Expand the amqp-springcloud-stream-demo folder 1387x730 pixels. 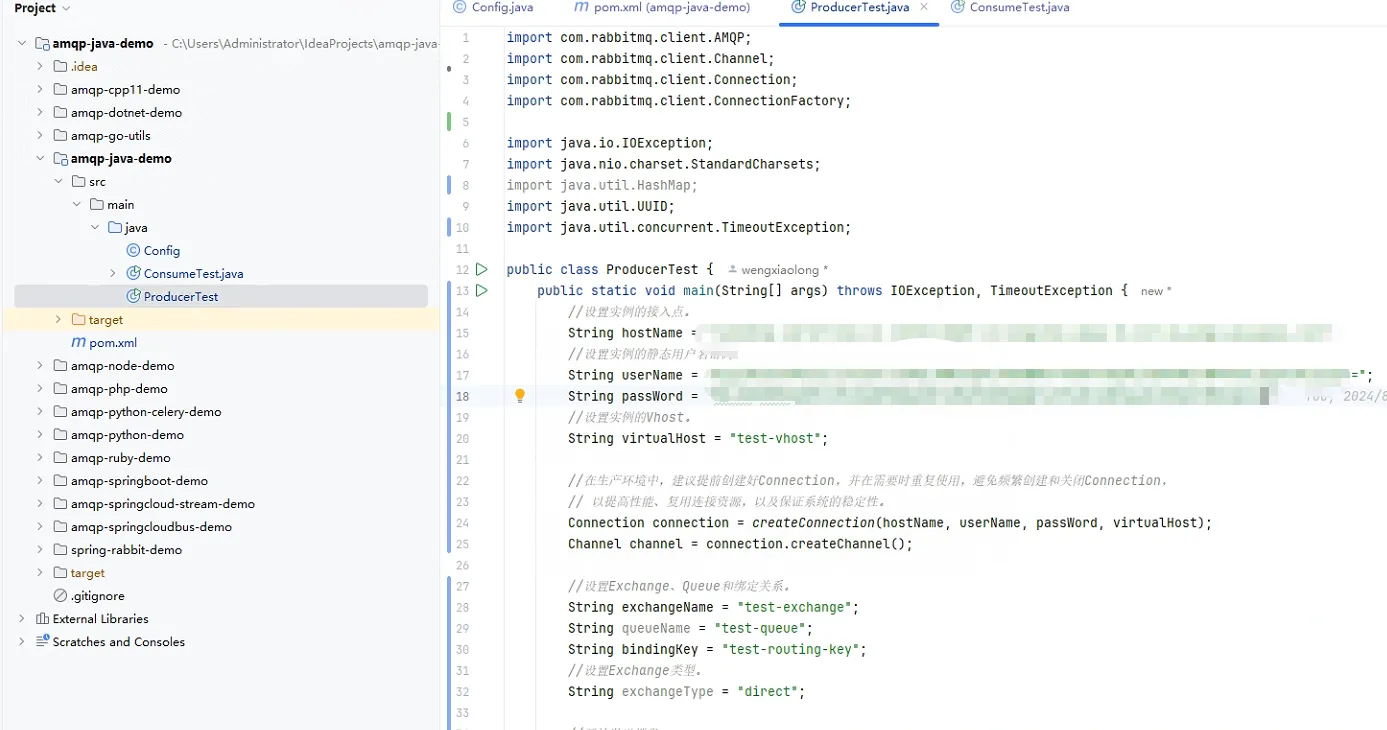tap(40, 504)
